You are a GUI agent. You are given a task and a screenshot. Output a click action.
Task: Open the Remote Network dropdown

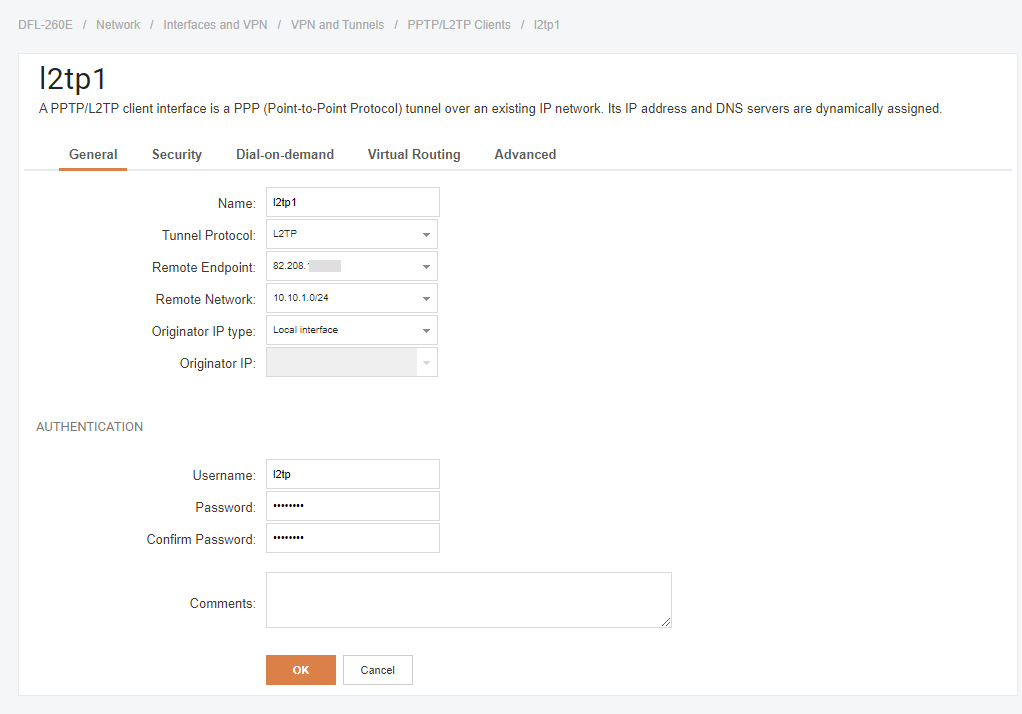[351, 298]
